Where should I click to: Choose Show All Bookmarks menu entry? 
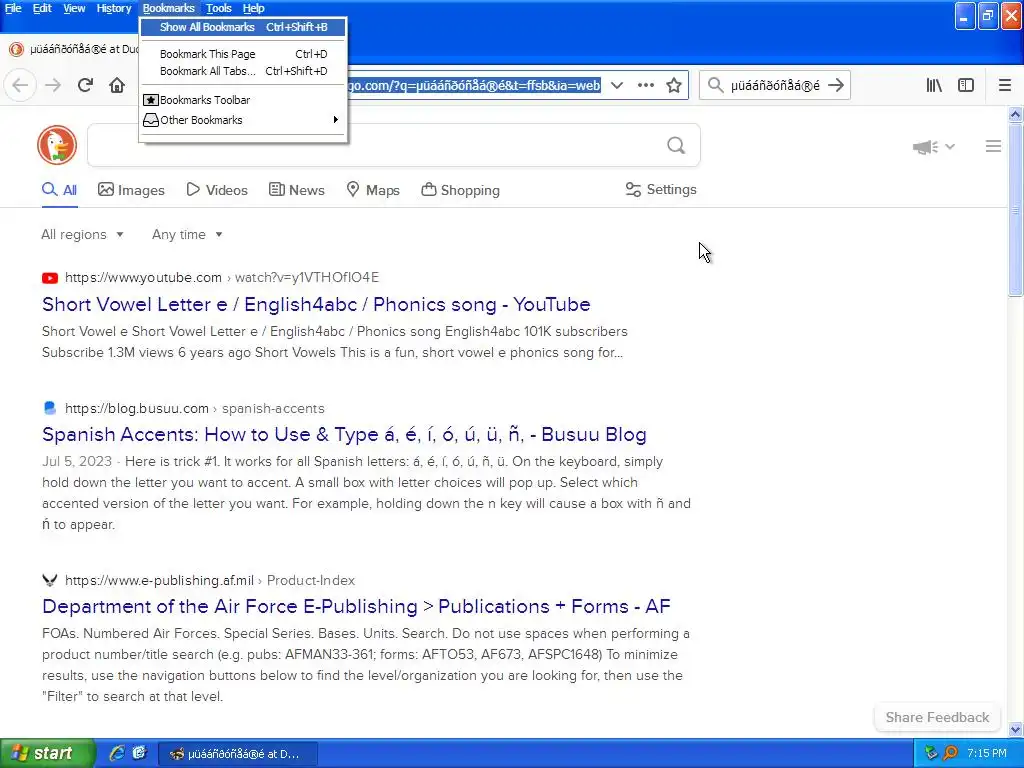pyautogui.click(x=243, y=27)
